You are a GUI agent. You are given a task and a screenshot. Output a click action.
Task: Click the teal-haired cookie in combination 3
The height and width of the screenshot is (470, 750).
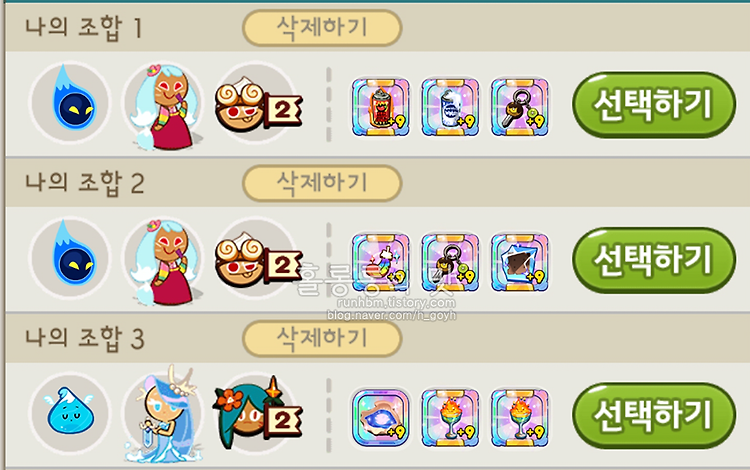[257, 414]
